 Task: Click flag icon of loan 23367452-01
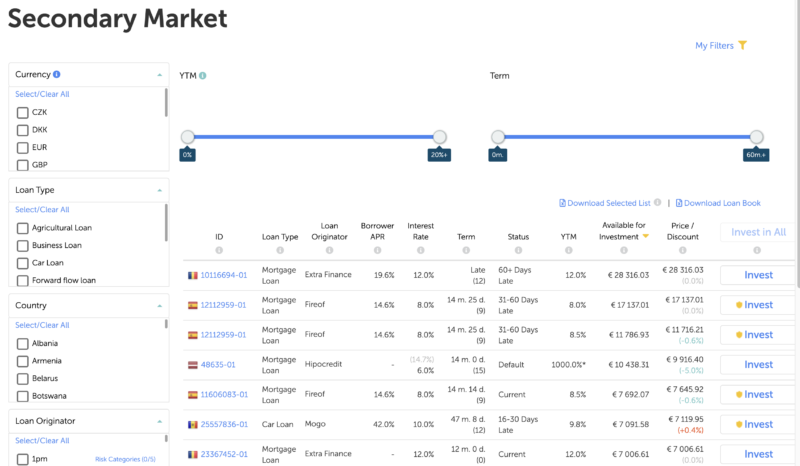(x=192, y=454)
